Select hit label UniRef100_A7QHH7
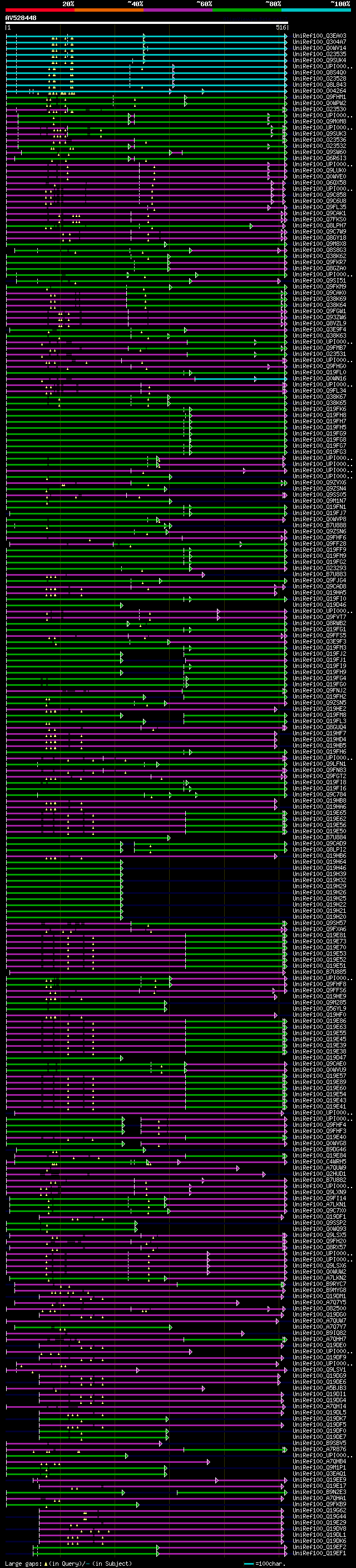 (319, 1338)
